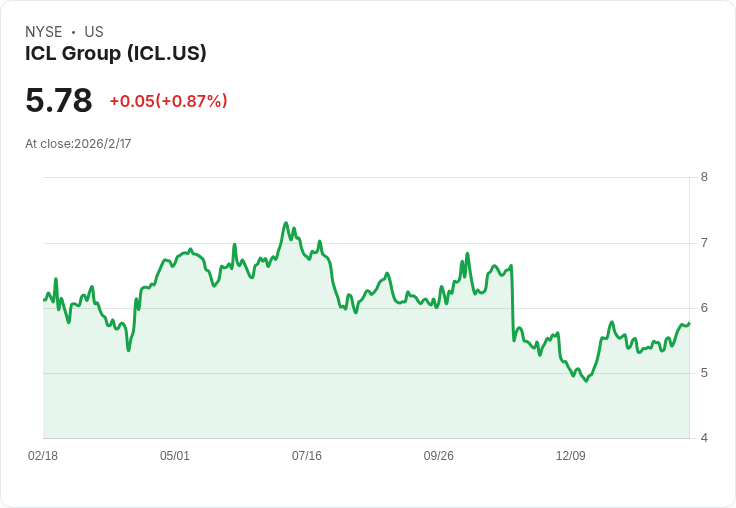The width and height of the screenshot is (736, 508).
Task: Click the 6 value on the price axis
Action: (704, 308)
